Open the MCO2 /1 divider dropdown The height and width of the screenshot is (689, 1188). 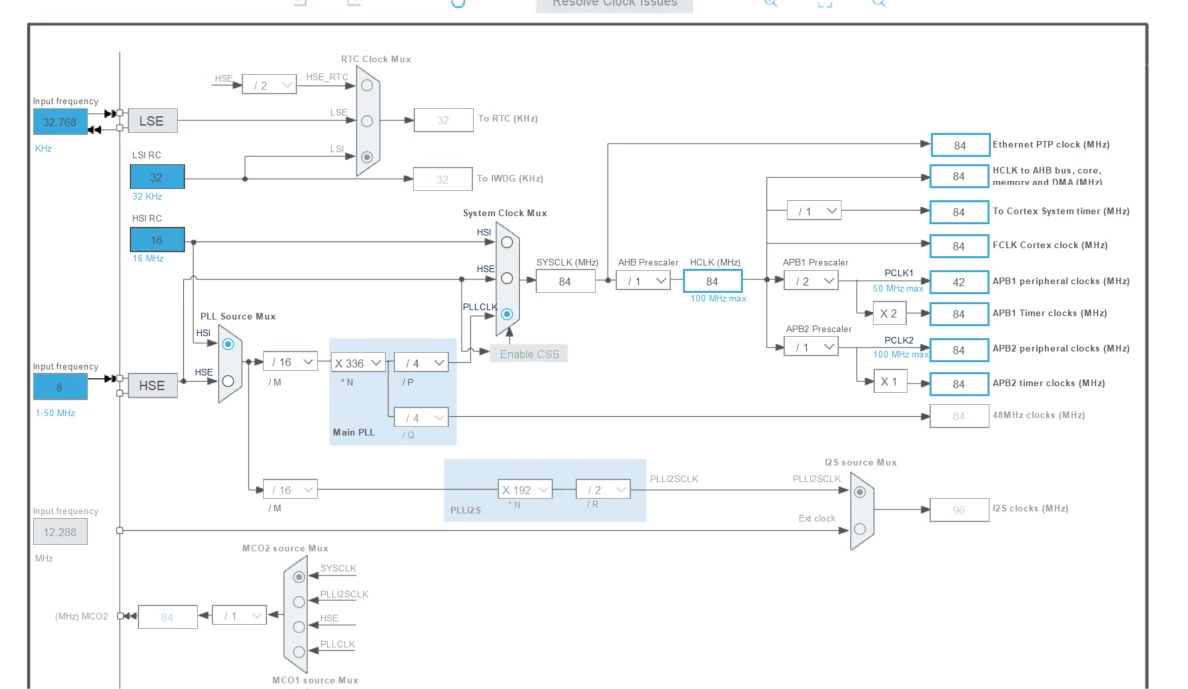click(239, 615)
